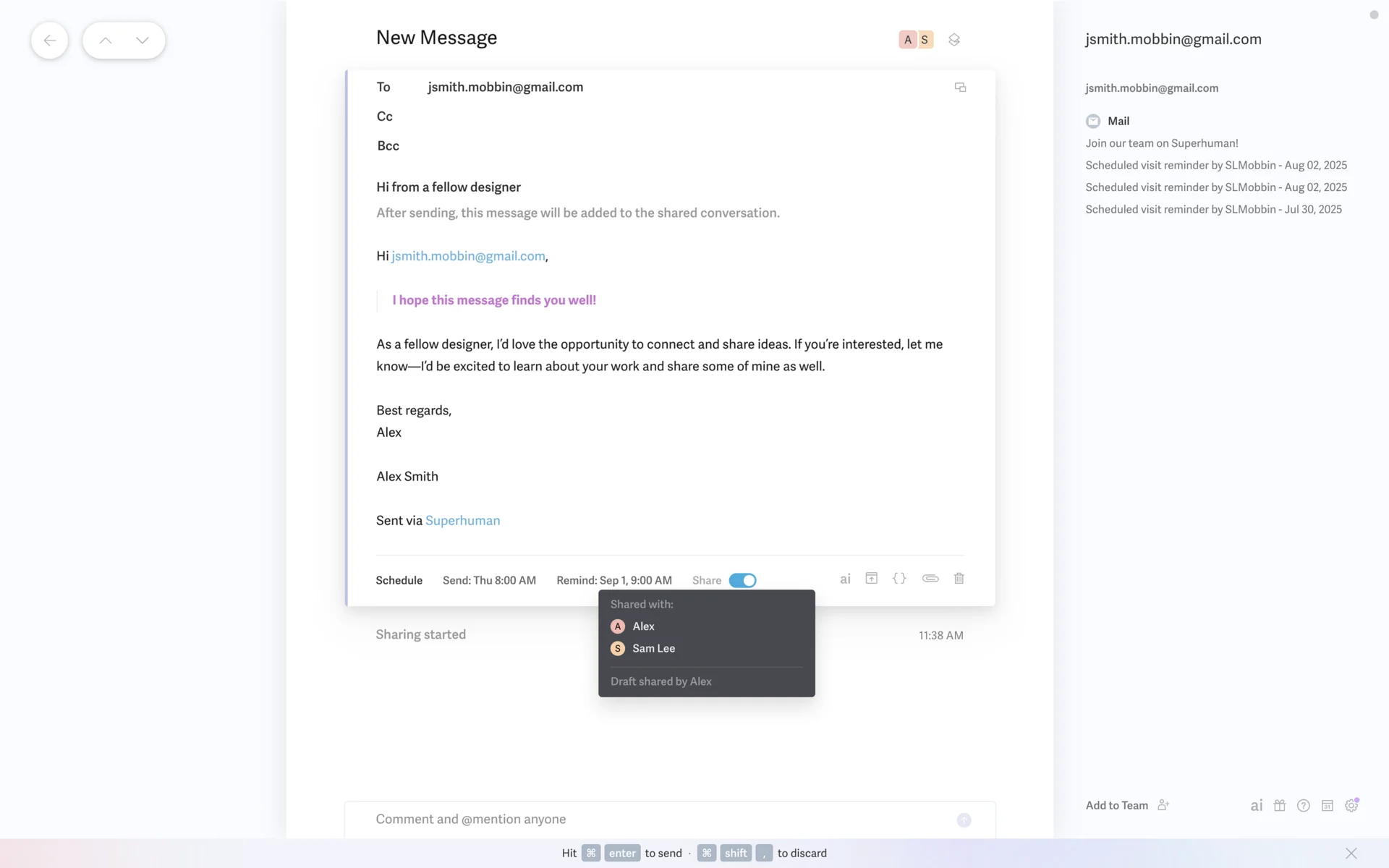Screen dimensions: 1389x868
Task: Open Remind: Sep 1, 9:00 AM option
Action: [613, 580]
